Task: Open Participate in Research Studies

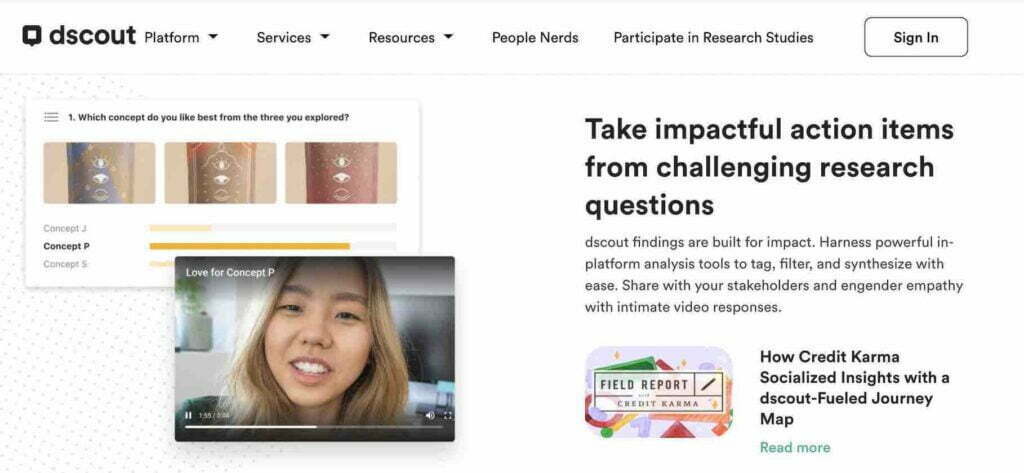Action: (713, 37)
